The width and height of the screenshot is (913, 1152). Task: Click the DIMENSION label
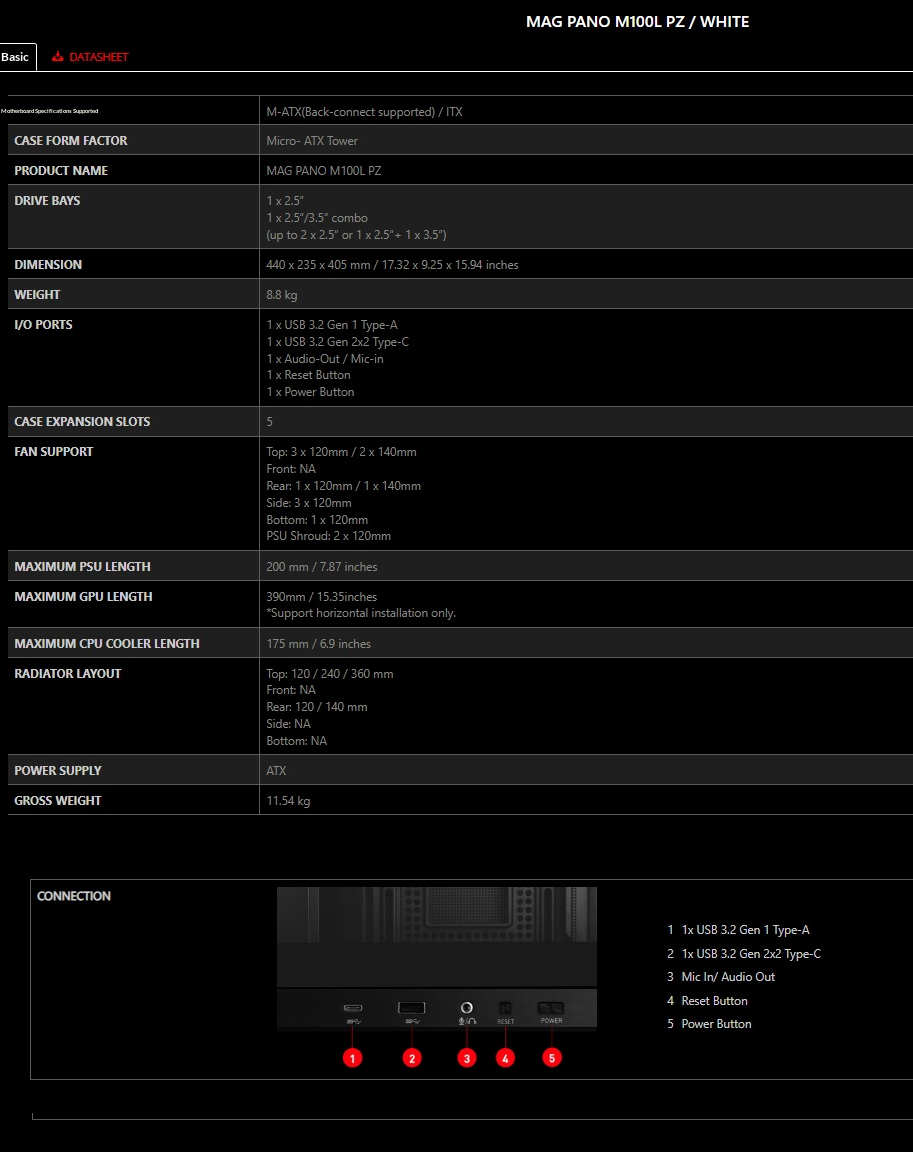tap(48, 264)
